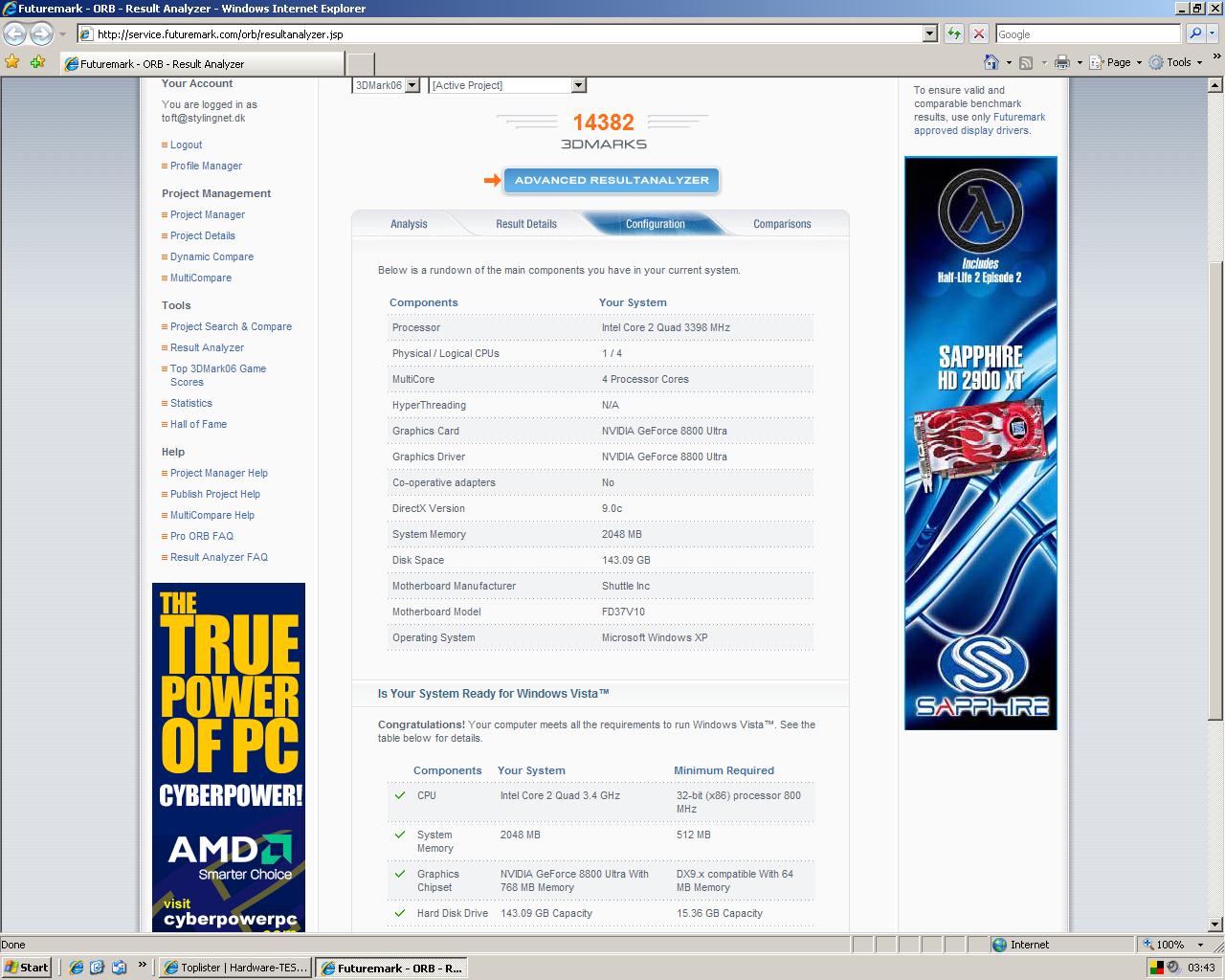Switch to Toplister Hardware-TES taskbar window
The height and width of the screenshot is (980, 1225).
point(235,967)
